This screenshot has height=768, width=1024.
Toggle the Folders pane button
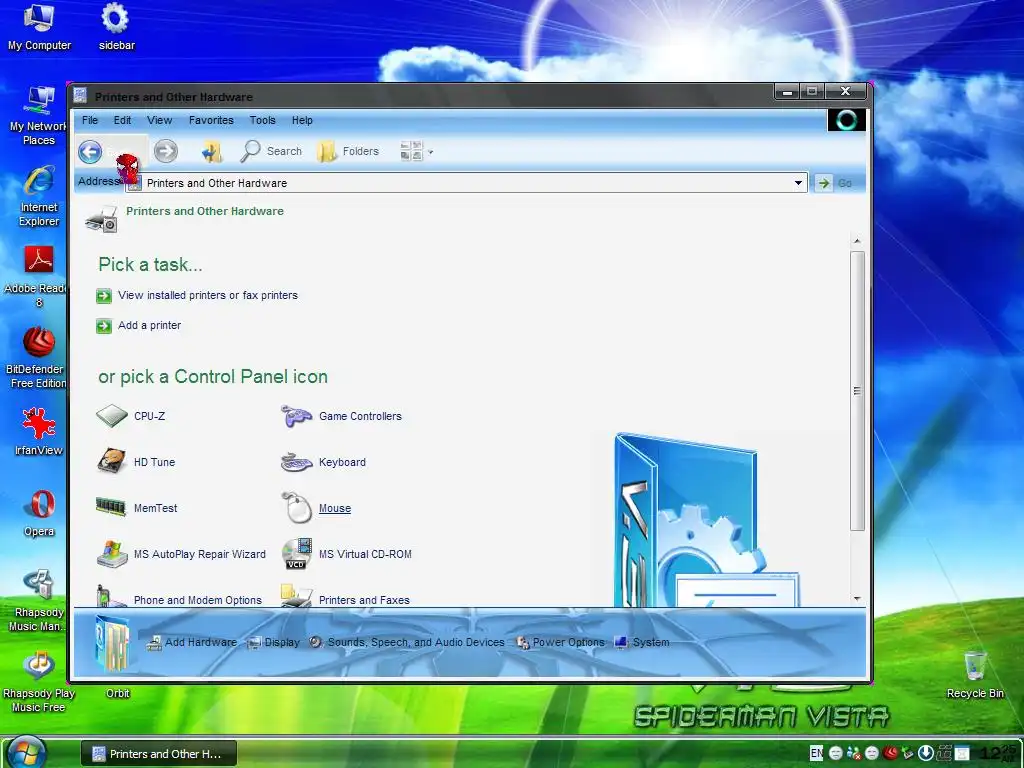tap(348, 152)
